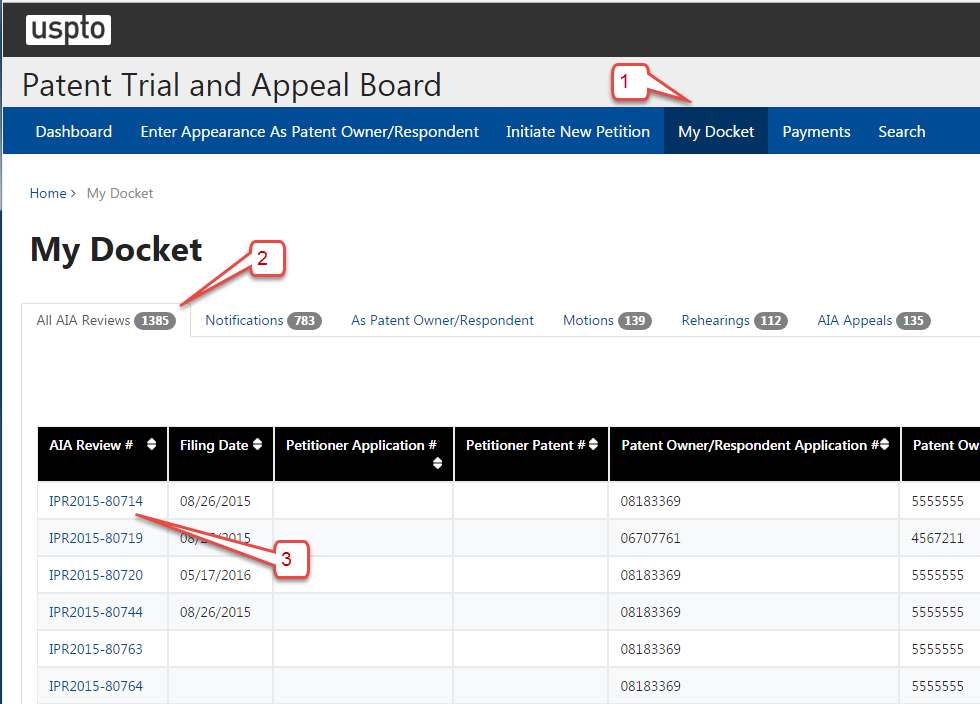Click the USPTO logo
The height and width of the screenshot is (704, 980).
[68, 30]
